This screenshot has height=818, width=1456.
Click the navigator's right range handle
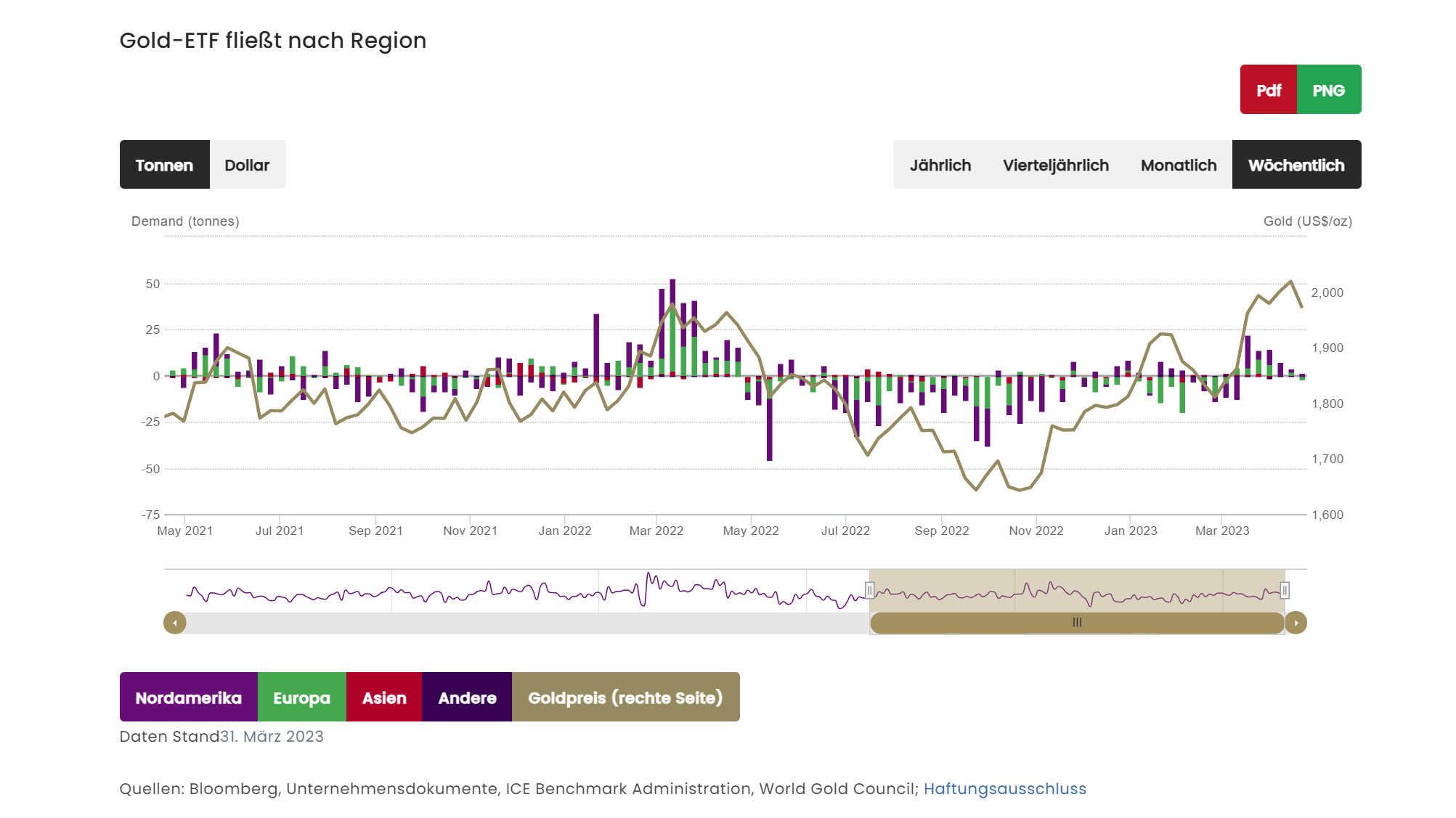(x=1285, y=590)
